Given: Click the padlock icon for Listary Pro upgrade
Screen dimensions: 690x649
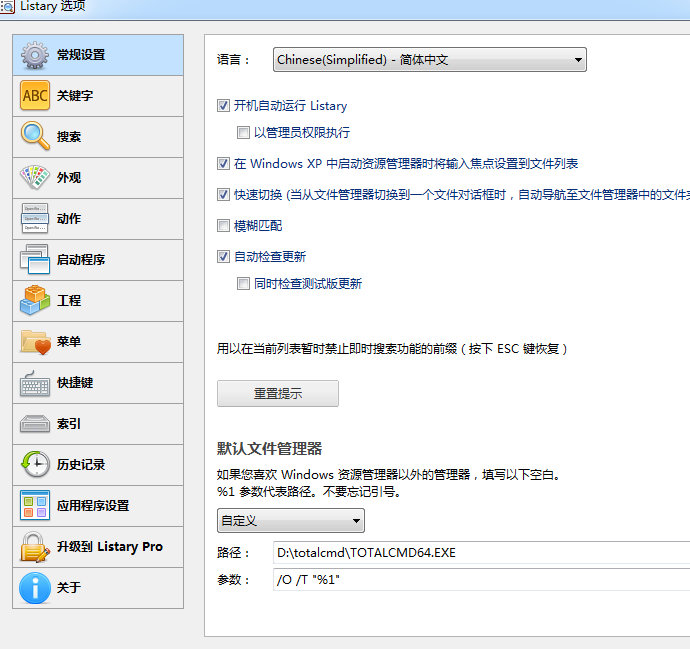Looking at the screenshot, I should [x=35, y=546].
